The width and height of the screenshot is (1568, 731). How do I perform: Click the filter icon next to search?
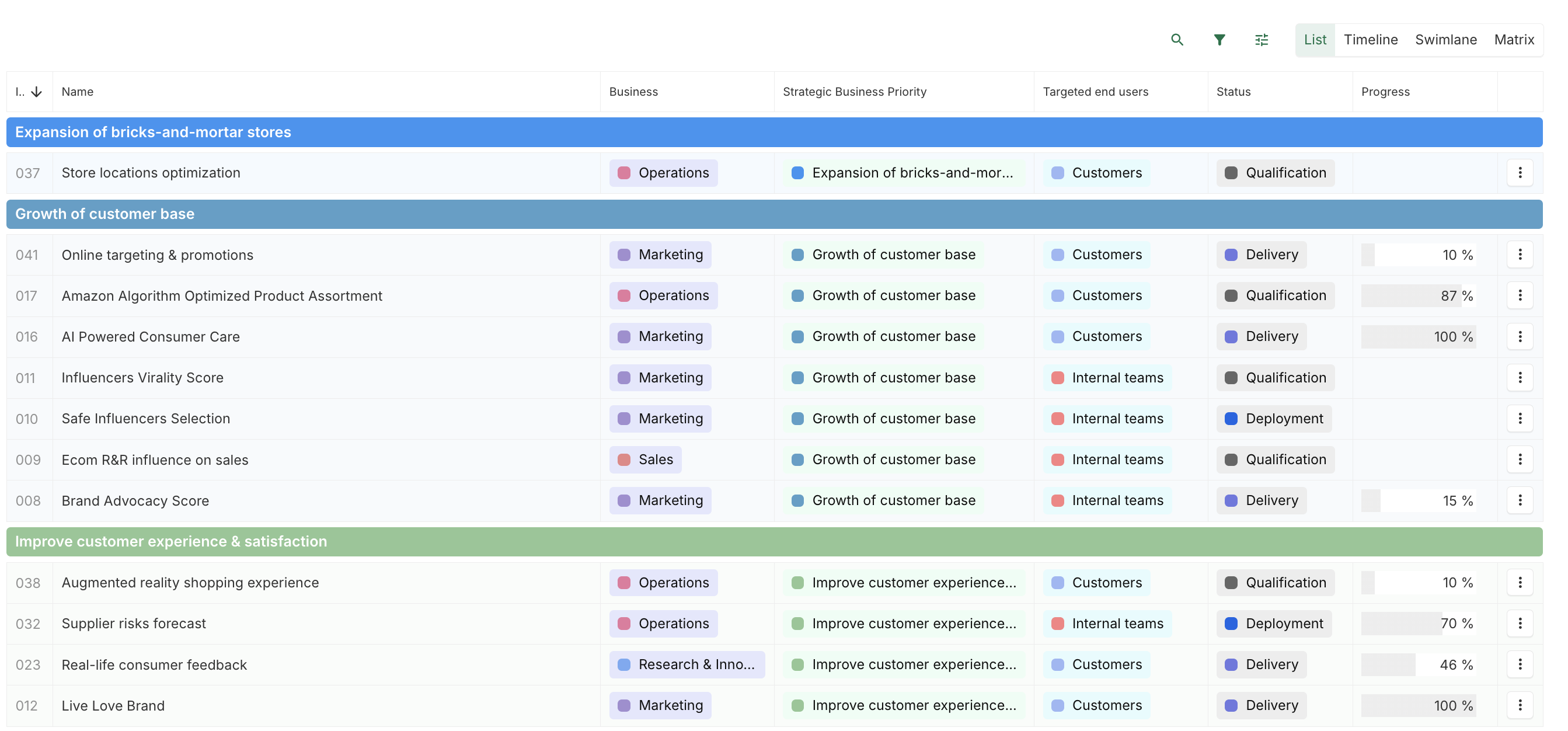pyautogui.click(x=1219, y=39)
